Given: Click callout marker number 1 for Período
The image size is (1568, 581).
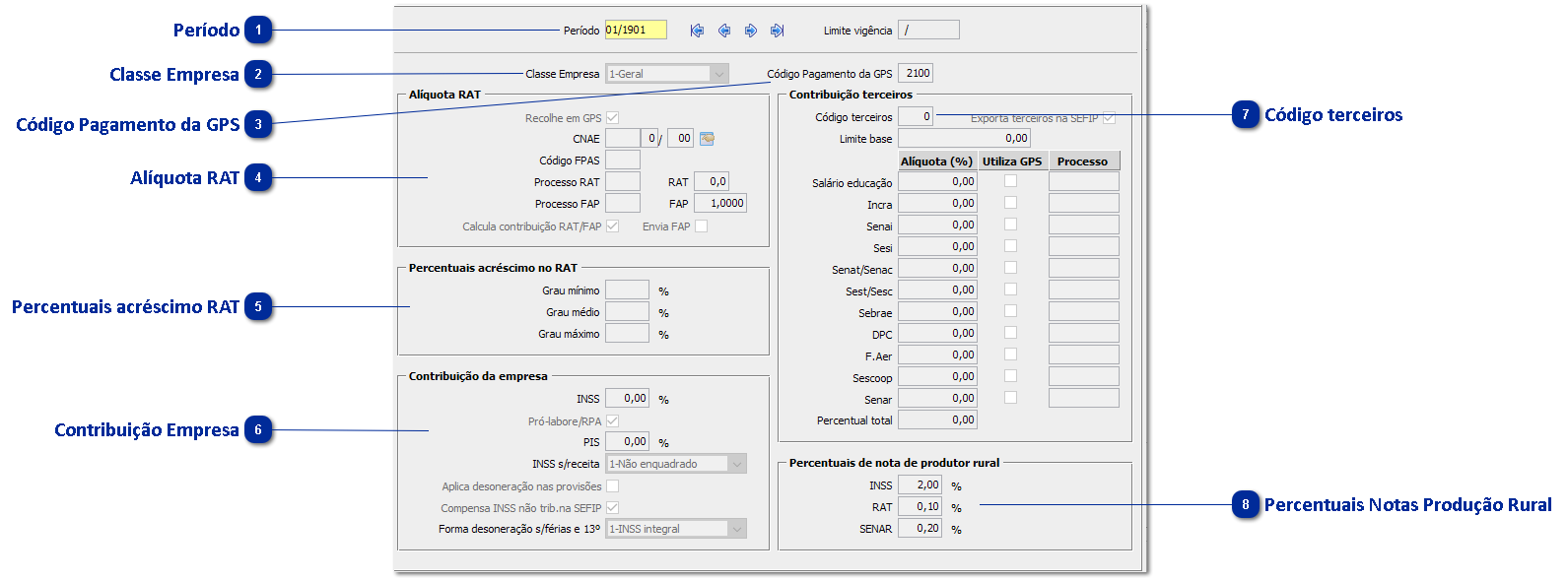Looking at the screenshot, I should [259, 31].
